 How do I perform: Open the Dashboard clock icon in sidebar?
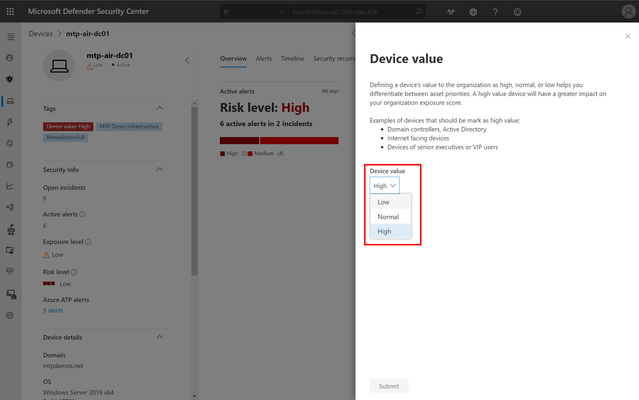[x=10, y=58]
